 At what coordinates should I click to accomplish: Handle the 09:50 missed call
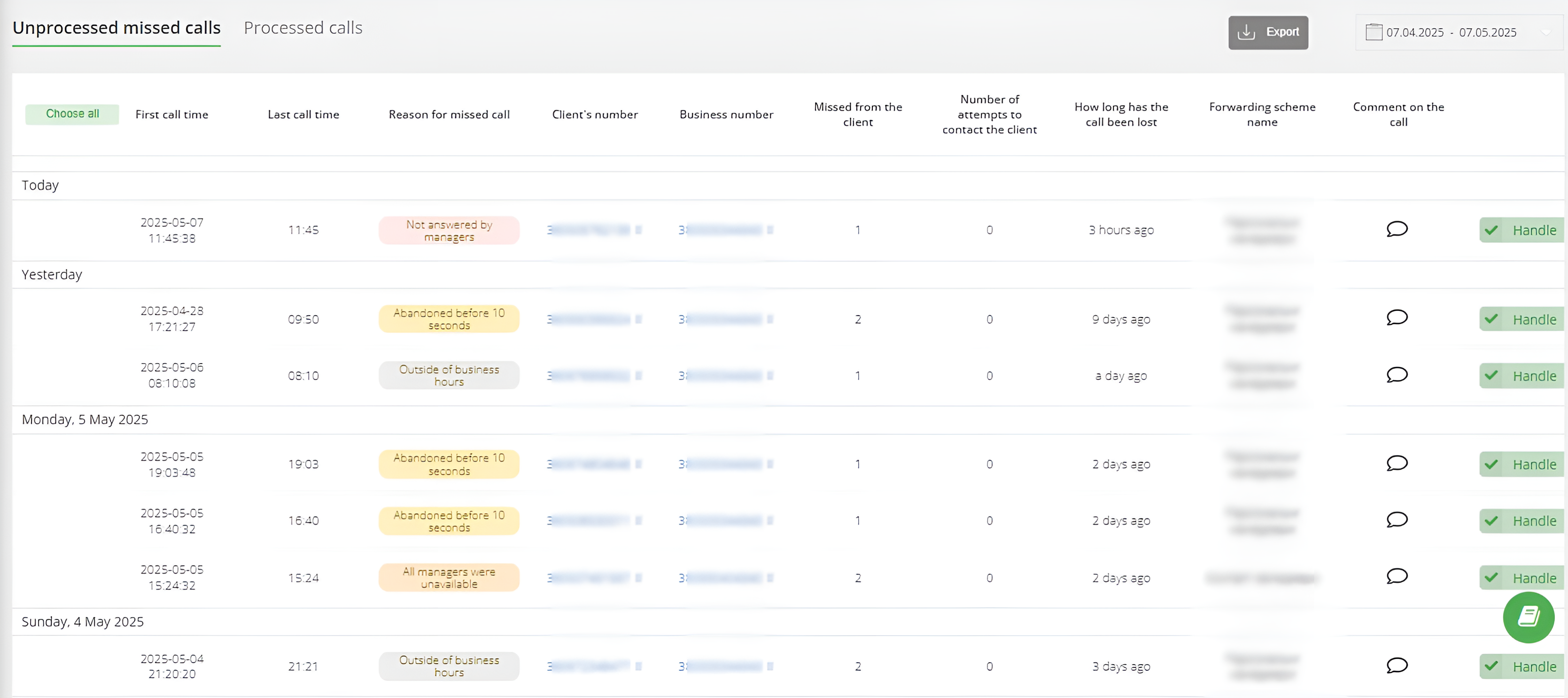1523,319
